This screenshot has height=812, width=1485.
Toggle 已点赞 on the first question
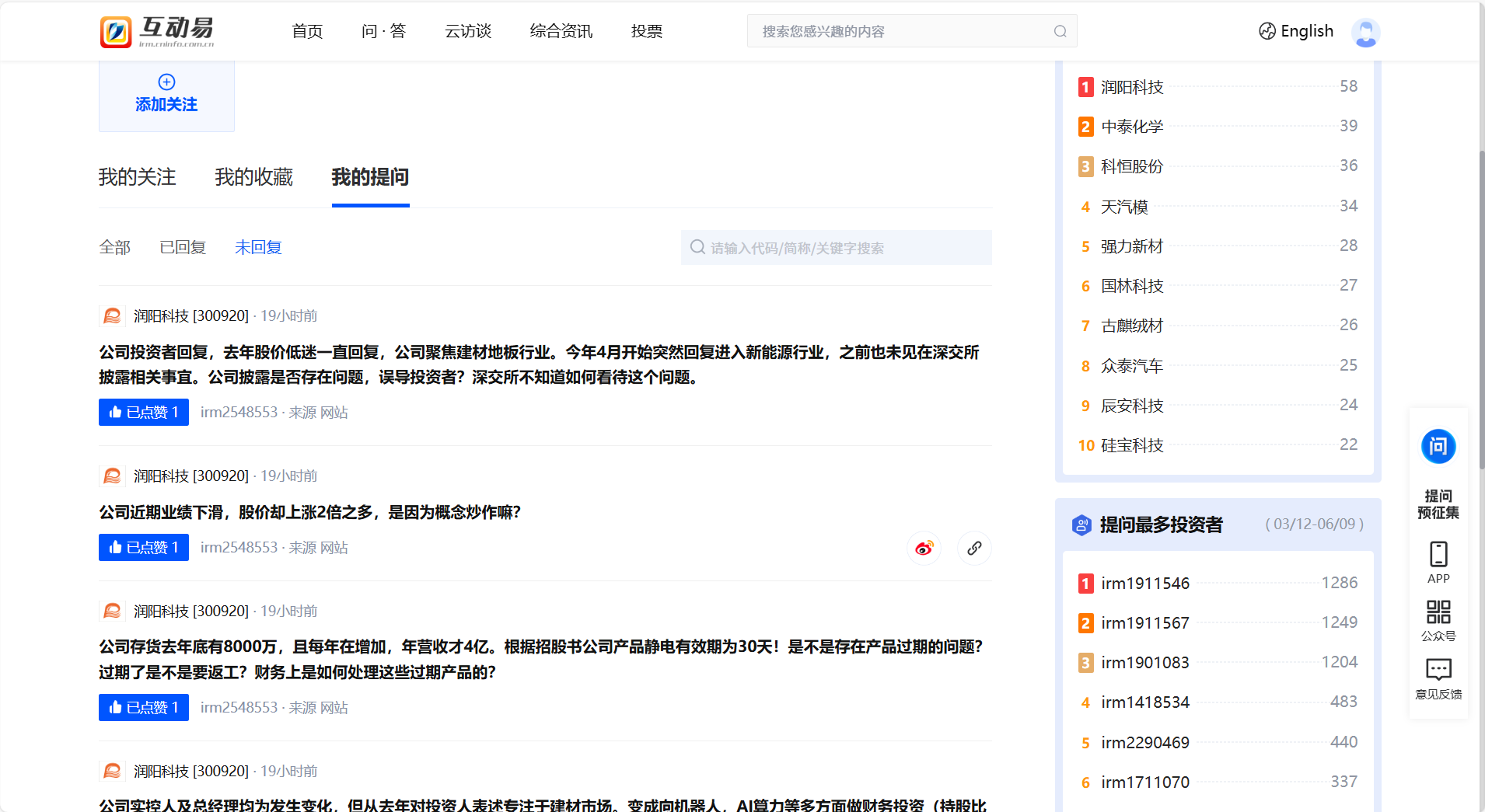point(144,412)
